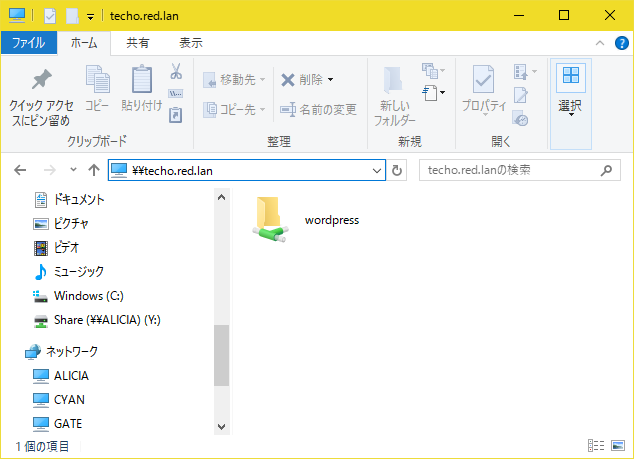Select the wordpress shared folder
Viewport: 634px width, 459px height.
pyautogui.click(x=306, y=220)
